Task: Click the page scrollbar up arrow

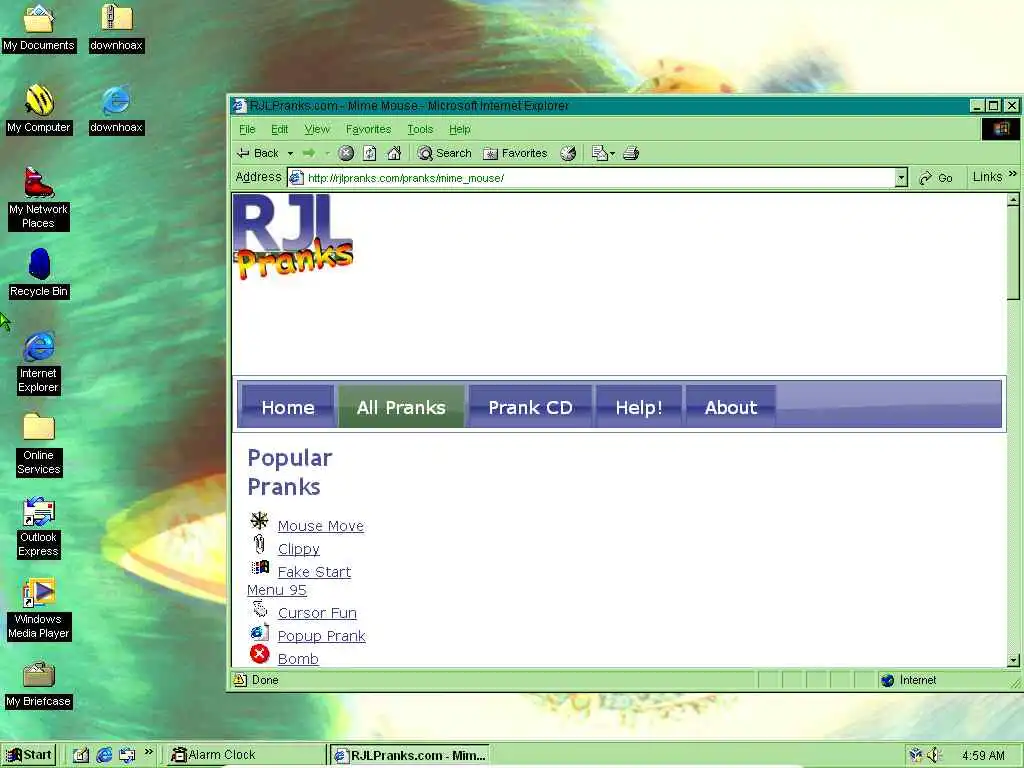Action: (x=1013, y=200)
